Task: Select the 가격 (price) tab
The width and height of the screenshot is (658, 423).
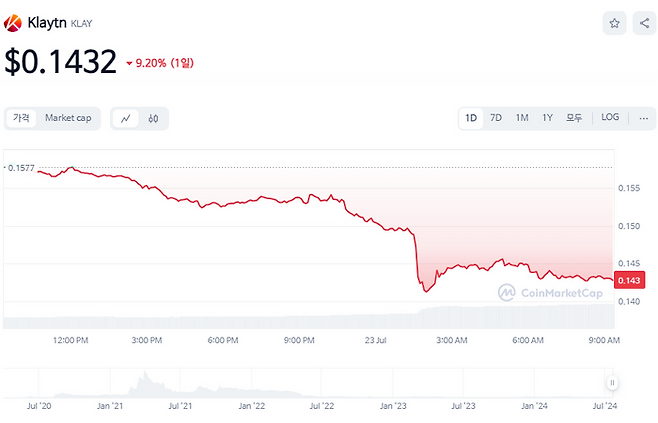Action: click(x=20, y=118)
